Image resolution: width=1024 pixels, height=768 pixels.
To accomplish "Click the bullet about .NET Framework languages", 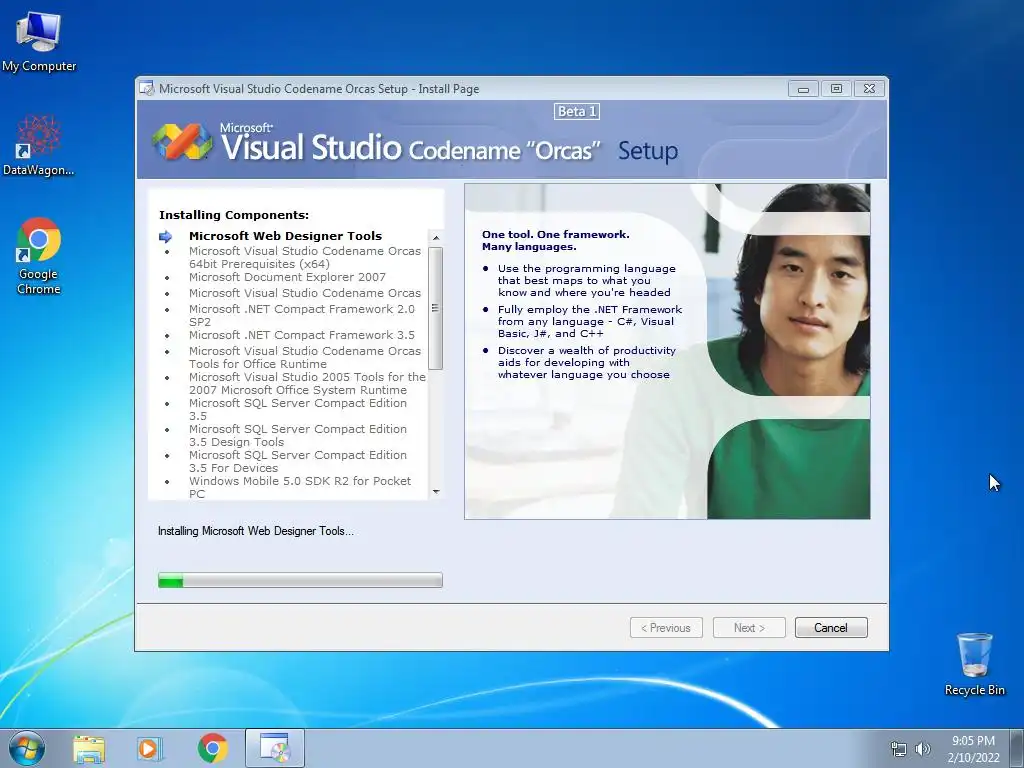I will [590, 321].
